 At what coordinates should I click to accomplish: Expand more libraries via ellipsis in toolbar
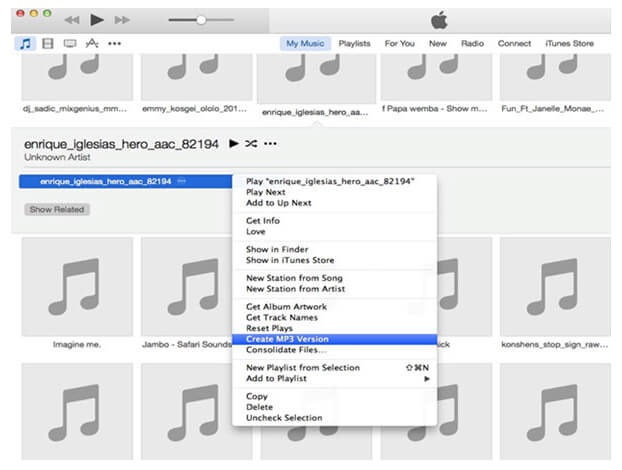coord(115,44)
